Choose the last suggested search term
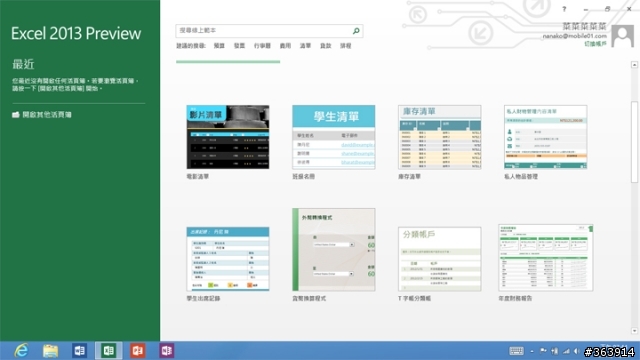 click(x=345, y=46)
